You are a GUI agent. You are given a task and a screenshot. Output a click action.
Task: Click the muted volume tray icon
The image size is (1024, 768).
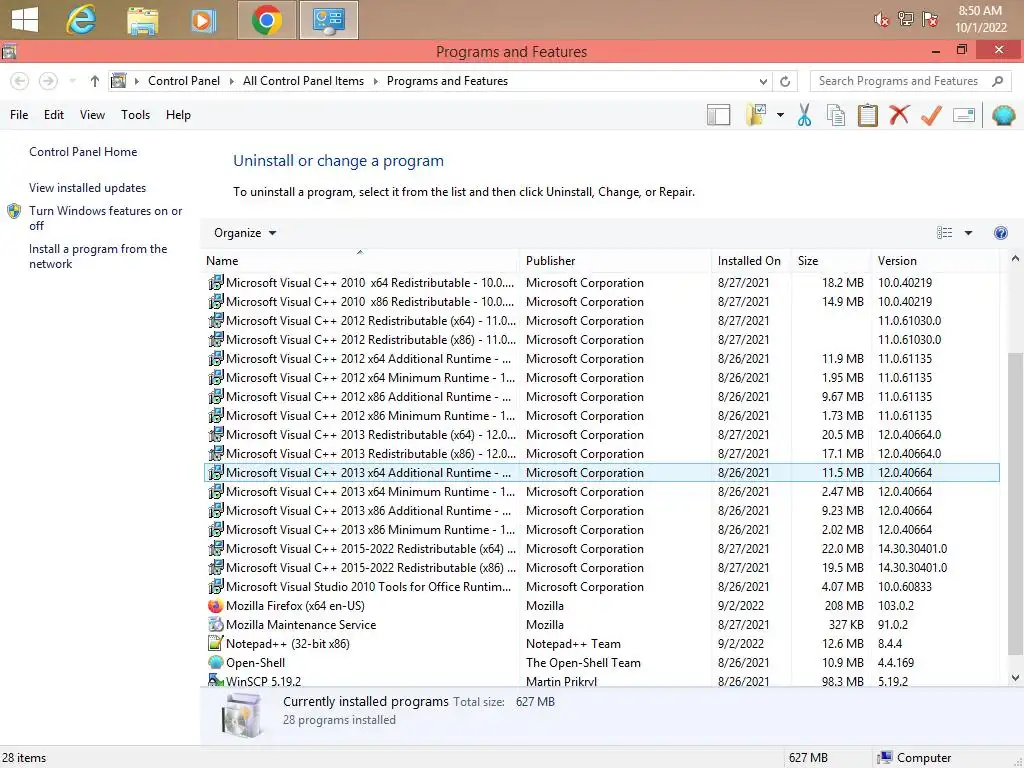click(882, 20)
